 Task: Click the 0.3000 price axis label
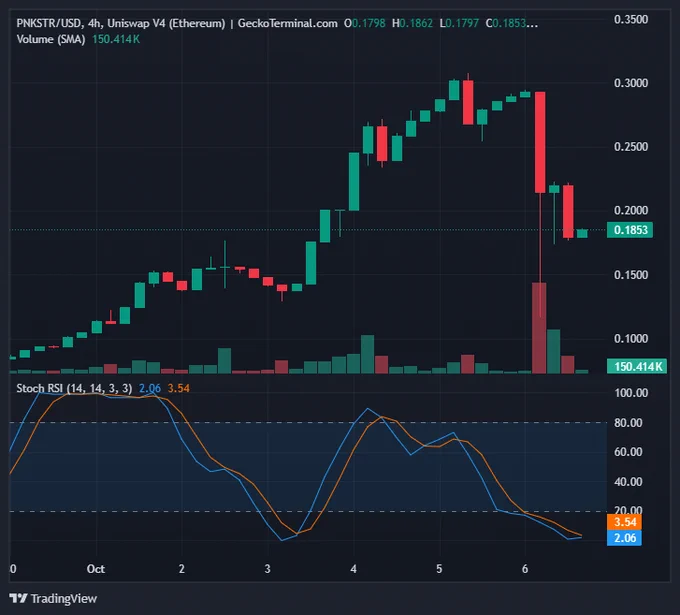(x=631, y=83)
